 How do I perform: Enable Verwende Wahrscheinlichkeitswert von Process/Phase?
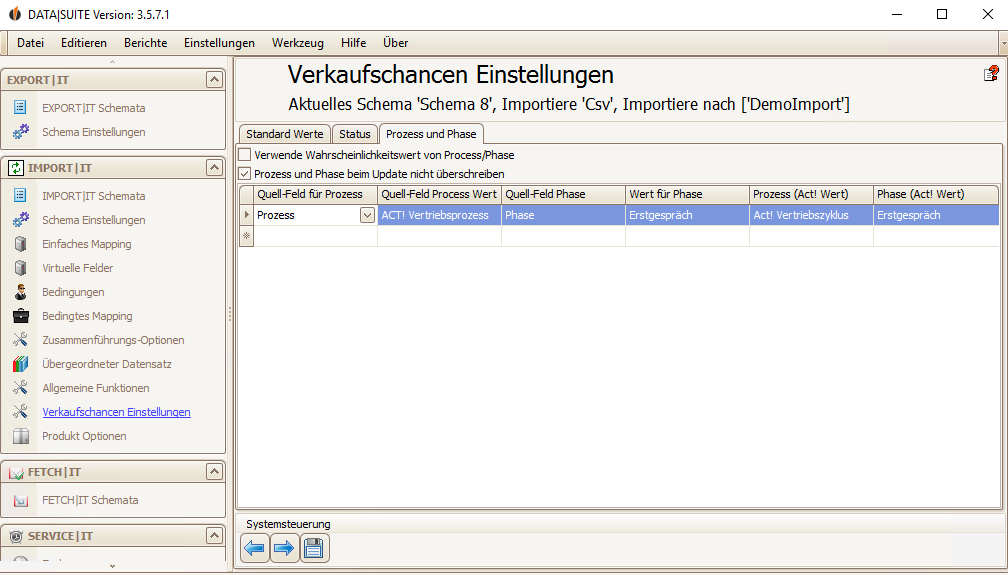click(245, 155)
